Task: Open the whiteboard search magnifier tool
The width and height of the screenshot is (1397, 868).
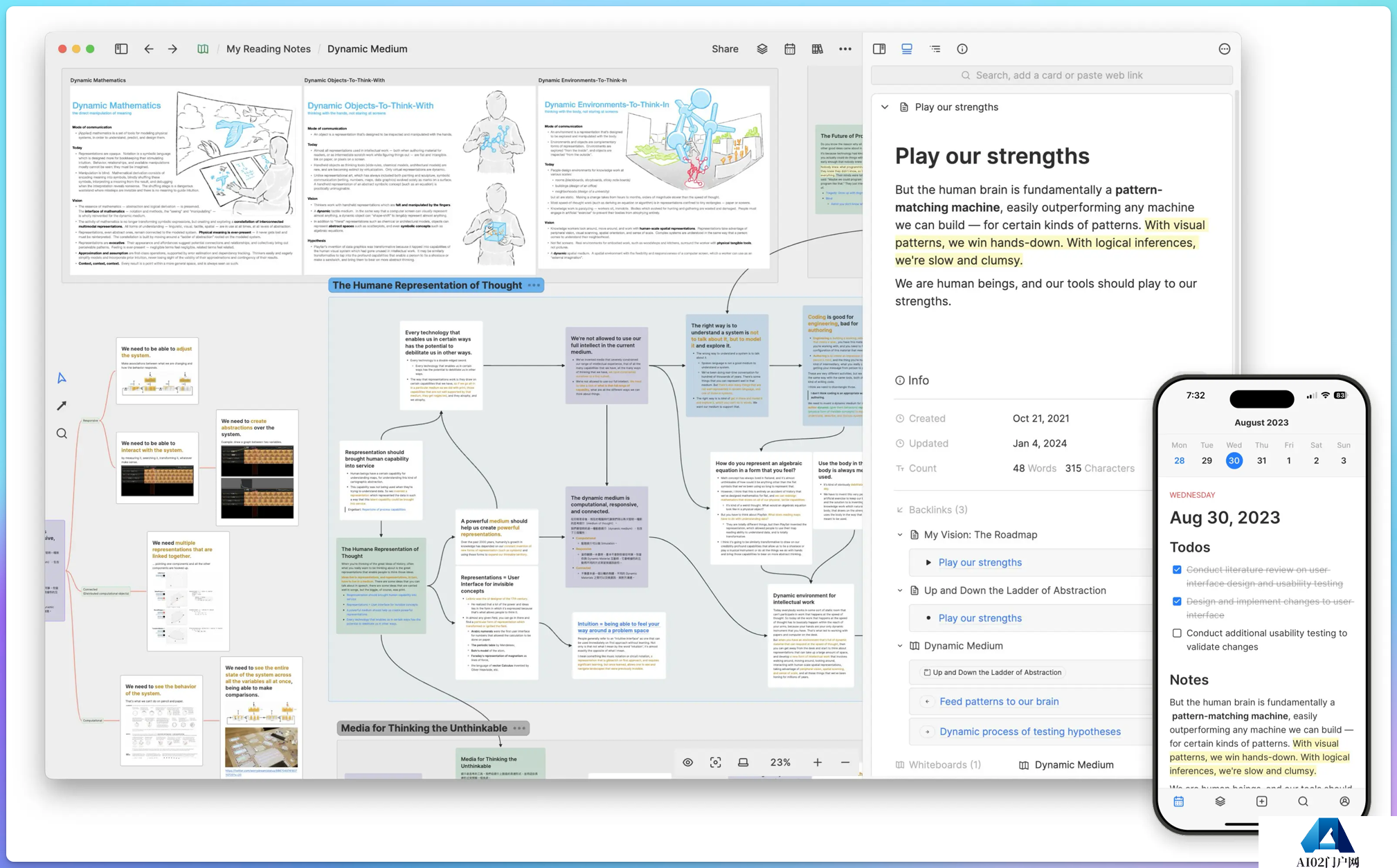Action: click(x=62, y=434)
